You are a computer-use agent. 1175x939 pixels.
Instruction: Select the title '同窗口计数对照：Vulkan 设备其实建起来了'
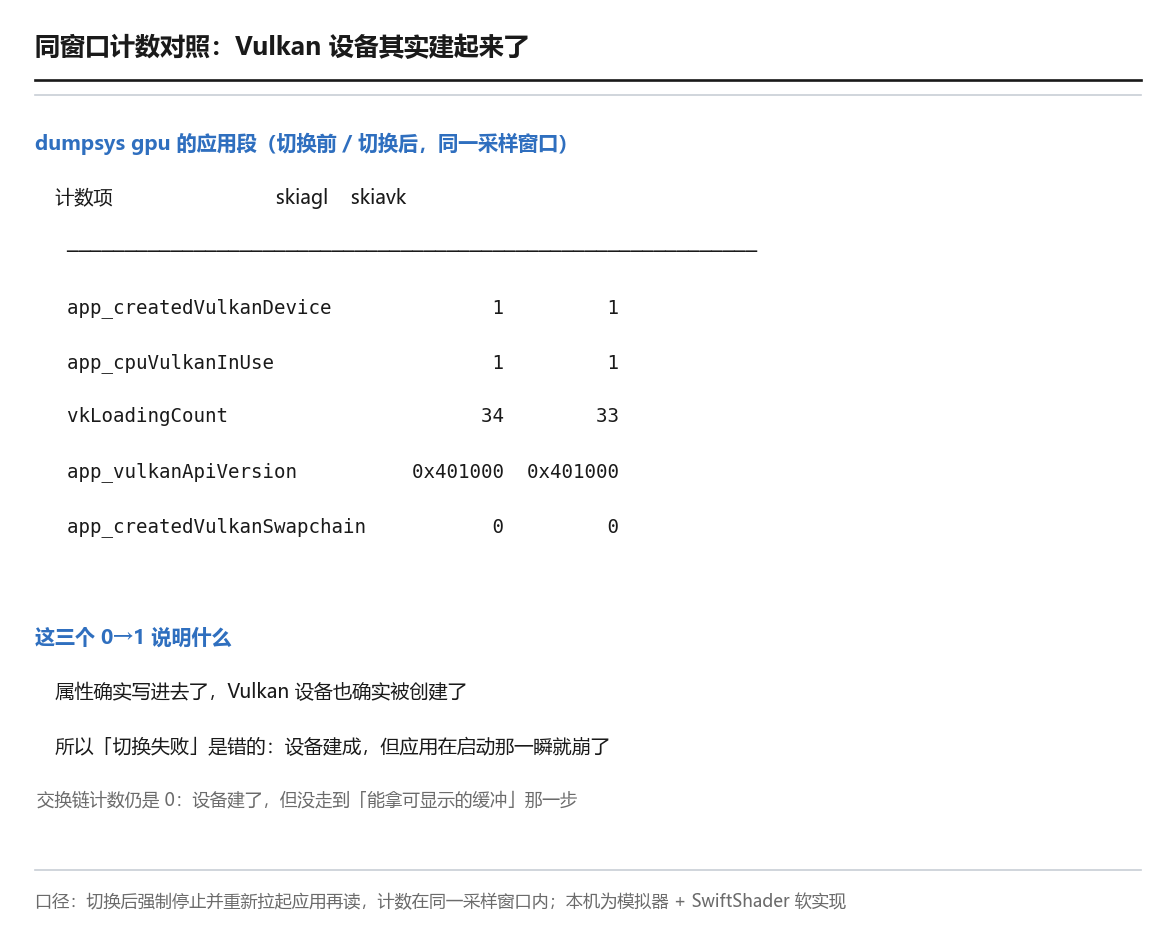tap(282, 46)
